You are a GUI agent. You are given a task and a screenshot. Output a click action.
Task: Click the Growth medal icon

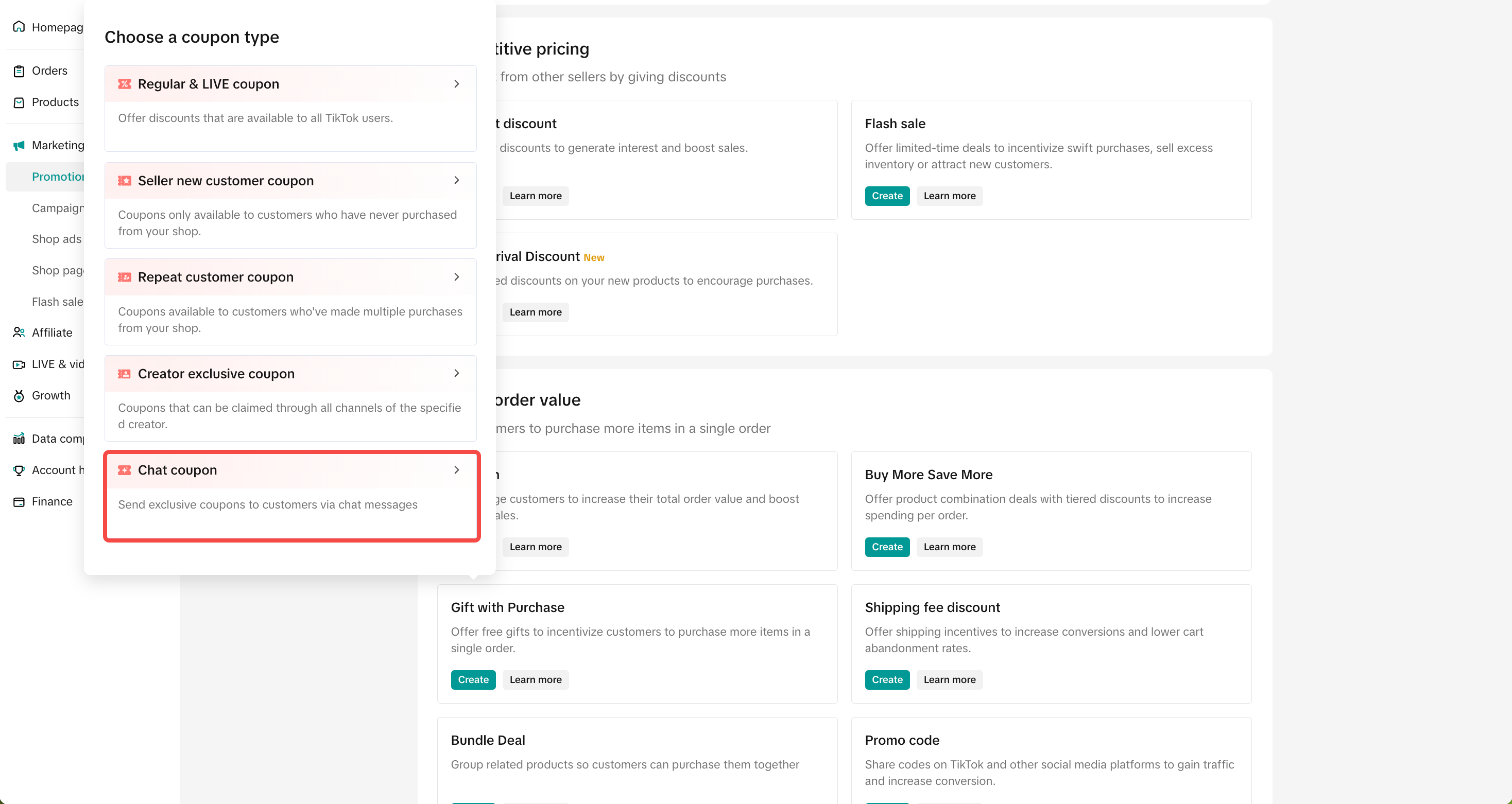pyautogui.click(x=19, y=395)
